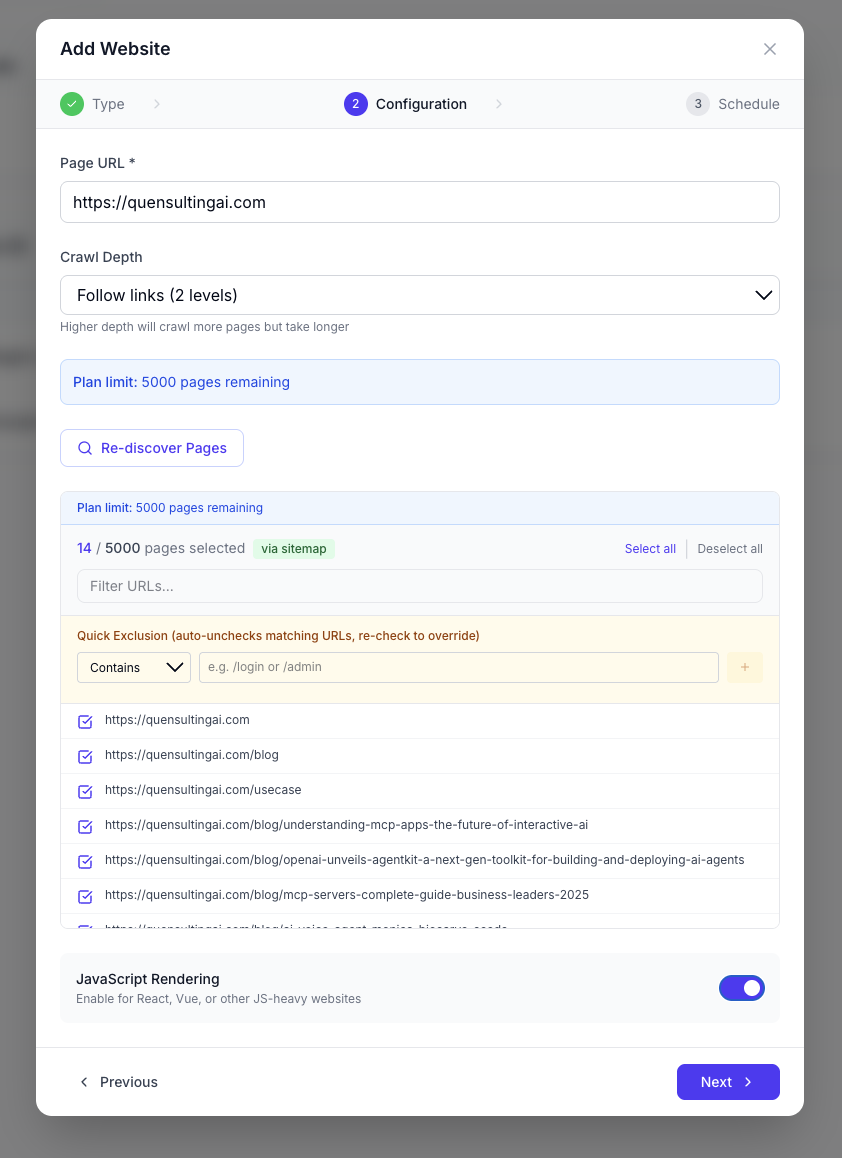
Task: Disable the JavaScript Rendering toggle
Action: [x=742, y=987]
